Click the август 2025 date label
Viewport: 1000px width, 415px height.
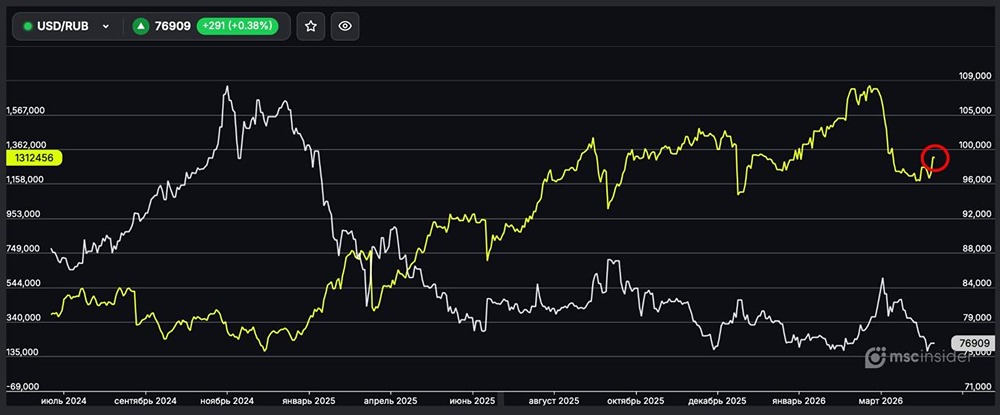[555, 400]
